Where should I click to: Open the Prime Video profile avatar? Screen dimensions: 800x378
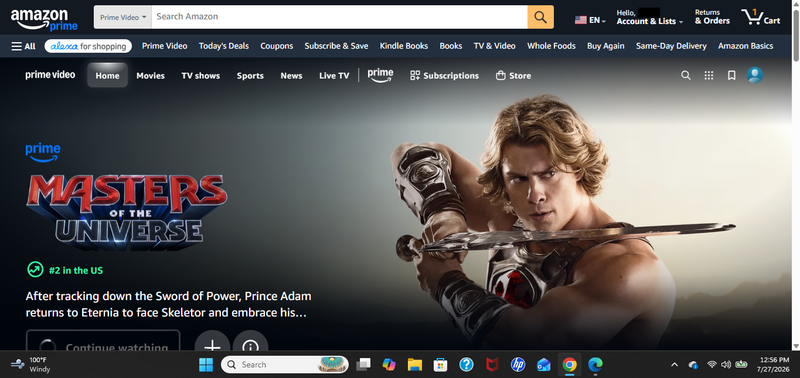tap(755, 75)
